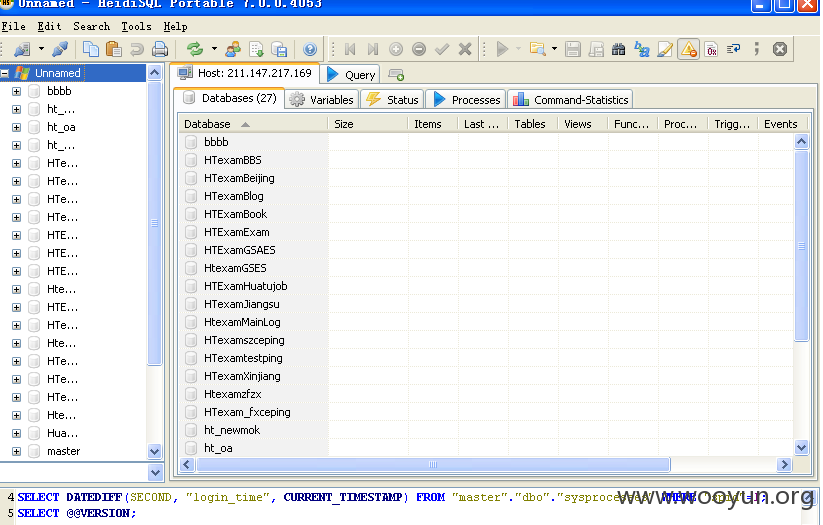
Task: Open the Edit menu
Action: 49,26
